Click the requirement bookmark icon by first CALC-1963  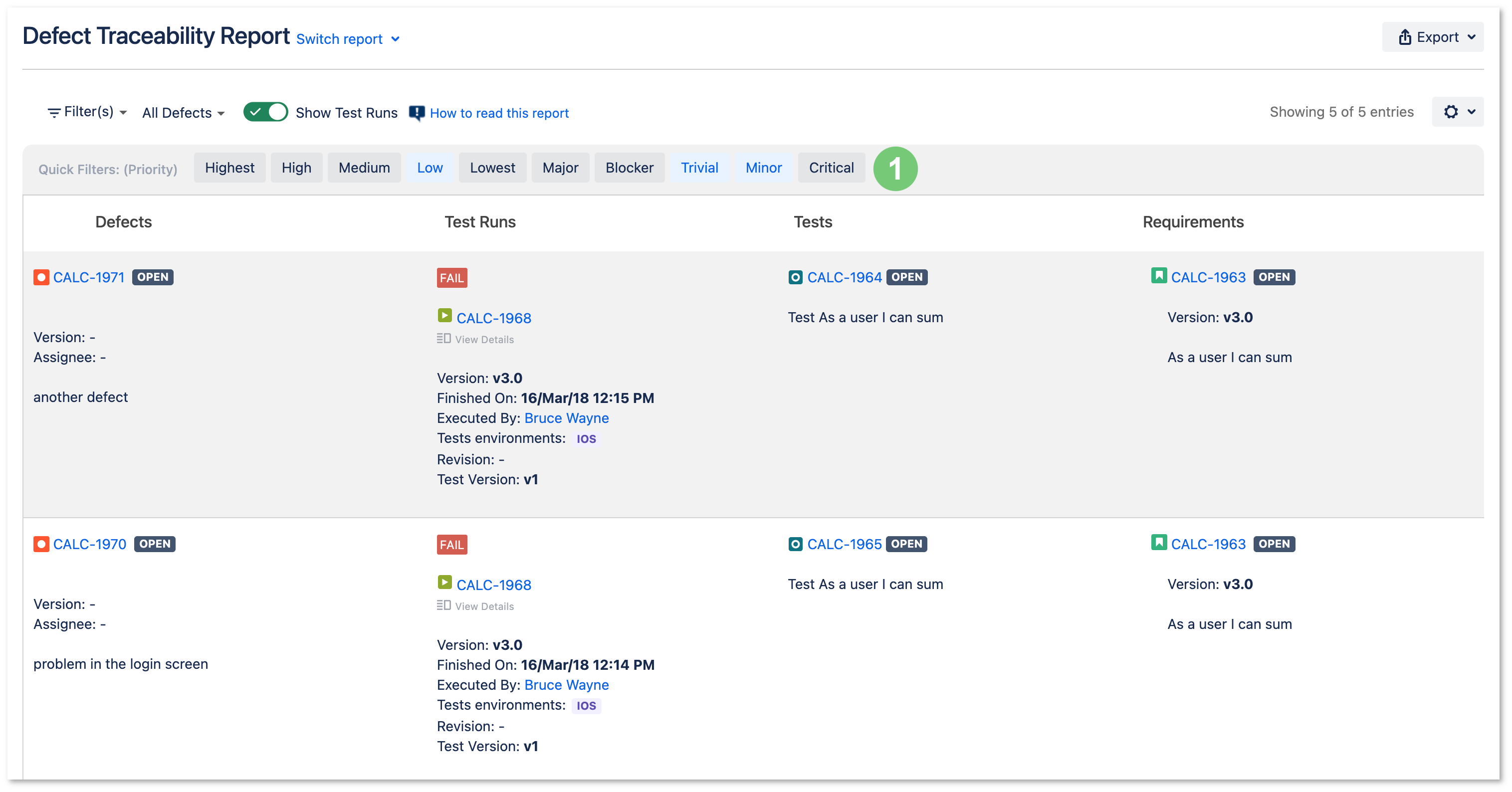pos(1159,275)
